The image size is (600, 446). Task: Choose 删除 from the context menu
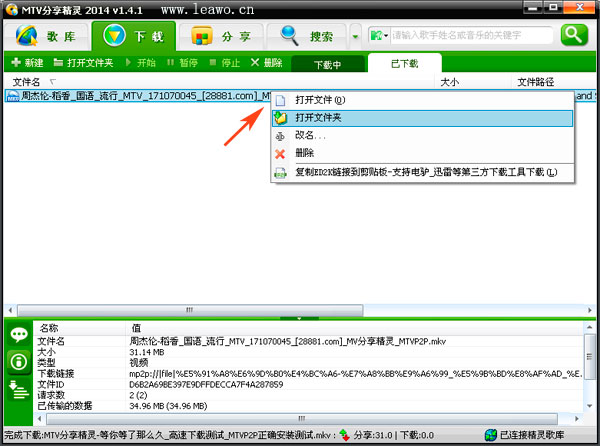[422, 153]
